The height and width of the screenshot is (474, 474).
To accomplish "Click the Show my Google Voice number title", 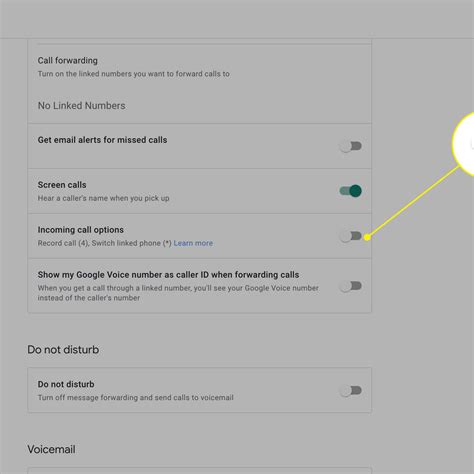I will pos(168,275).
